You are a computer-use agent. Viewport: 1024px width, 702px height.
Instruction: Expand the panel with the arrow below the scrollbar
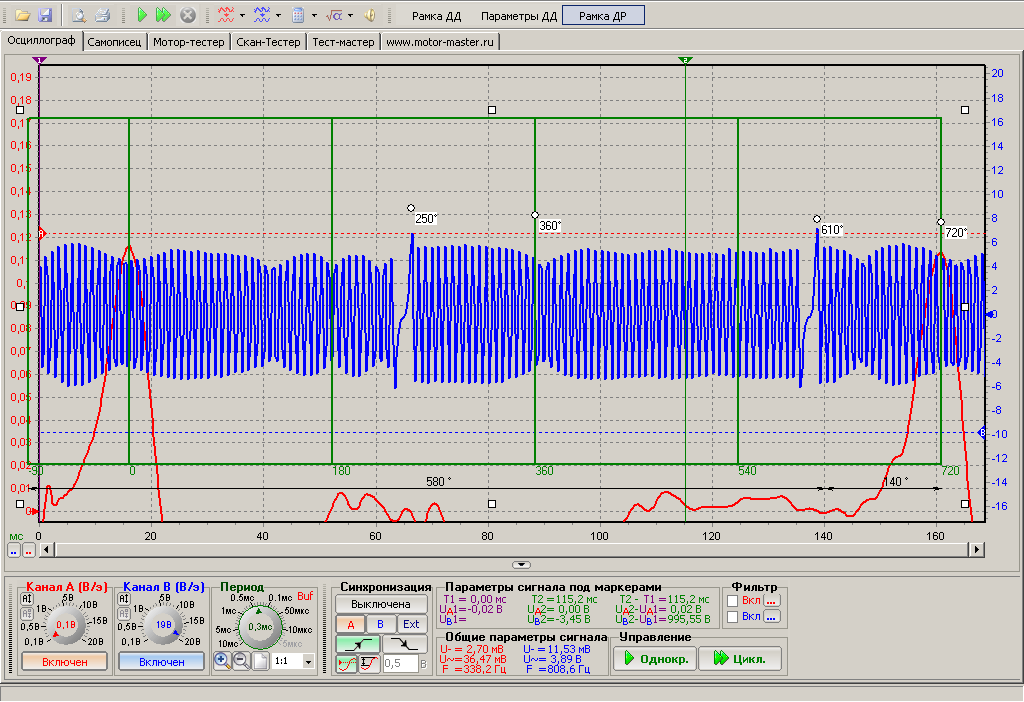[521, 565]
